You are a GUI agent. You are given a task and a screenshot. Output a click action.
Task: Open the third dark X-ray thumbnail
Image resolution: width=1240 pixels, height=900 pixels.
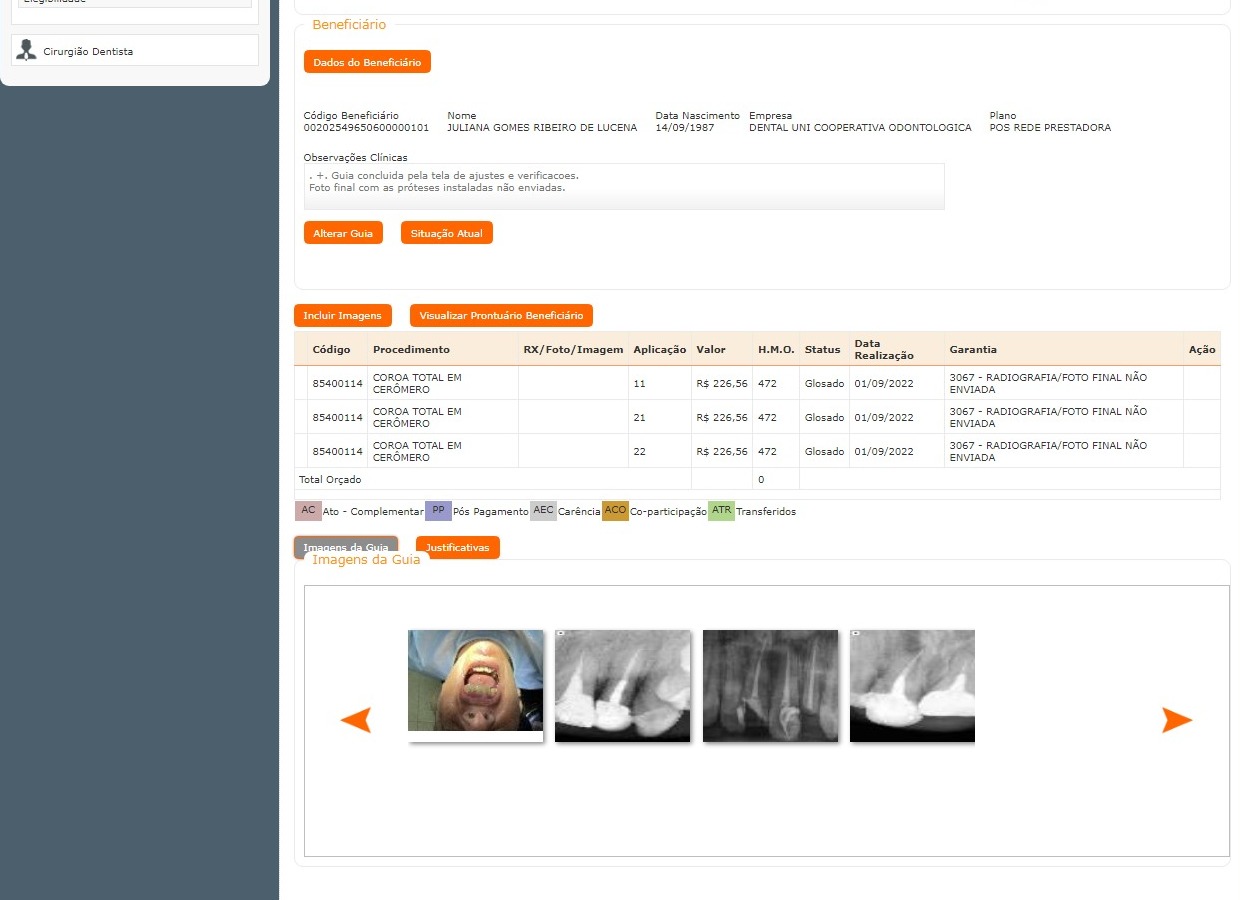click(770, 685)
